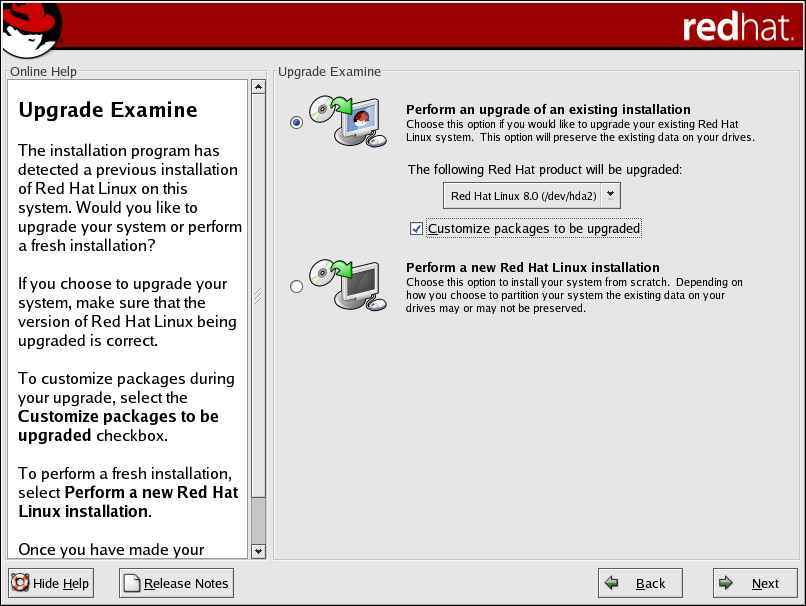The image size is (806, 606).
Task: Click the Back button label
Action: (x=650, y=583)
